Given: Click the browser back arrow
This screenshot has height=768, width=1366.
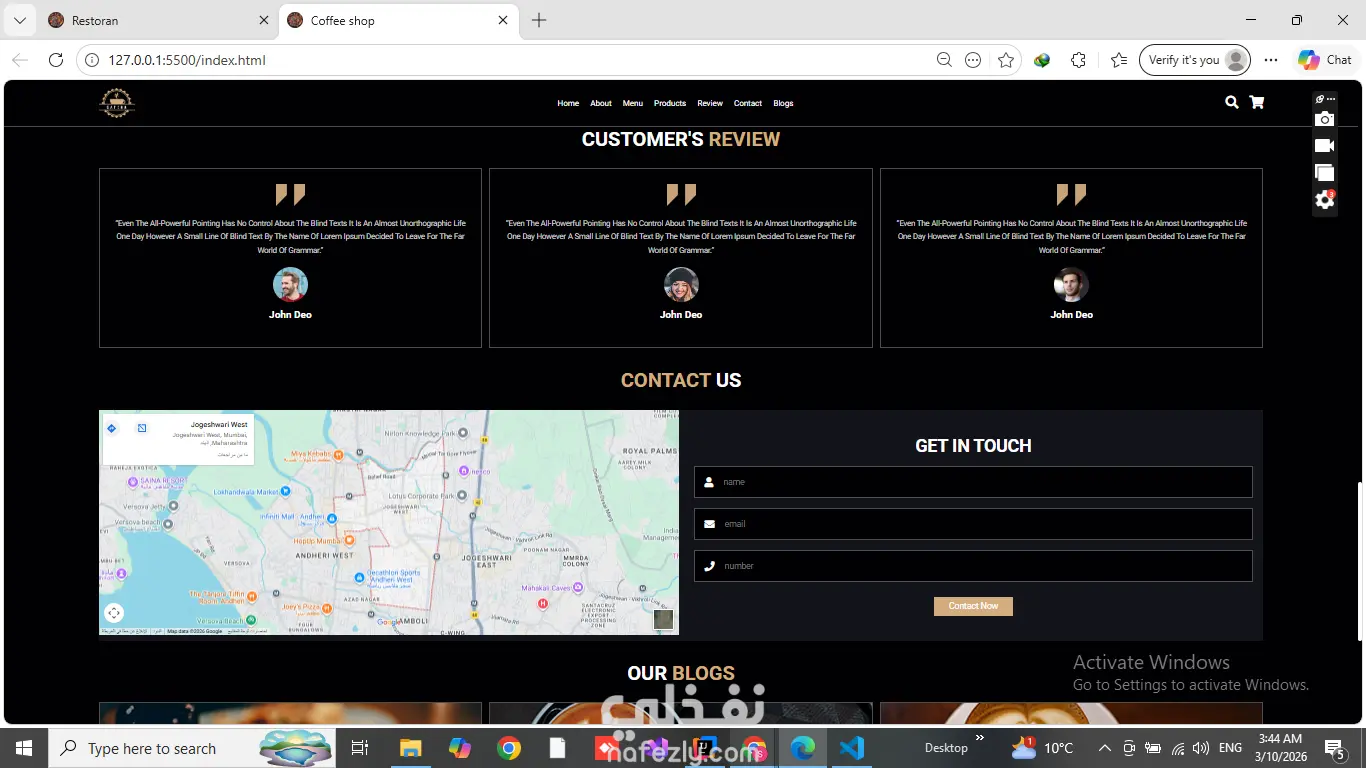Looking at the screenshot, I should (20, 60).
